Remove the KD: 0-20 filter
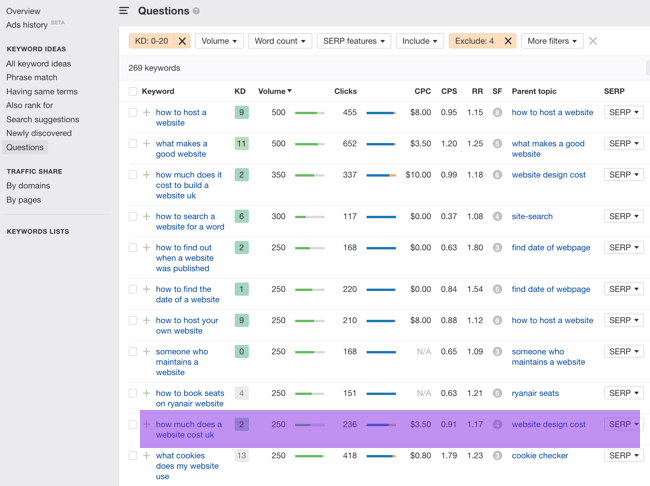650x486 pixels. (x=182, y=41)
